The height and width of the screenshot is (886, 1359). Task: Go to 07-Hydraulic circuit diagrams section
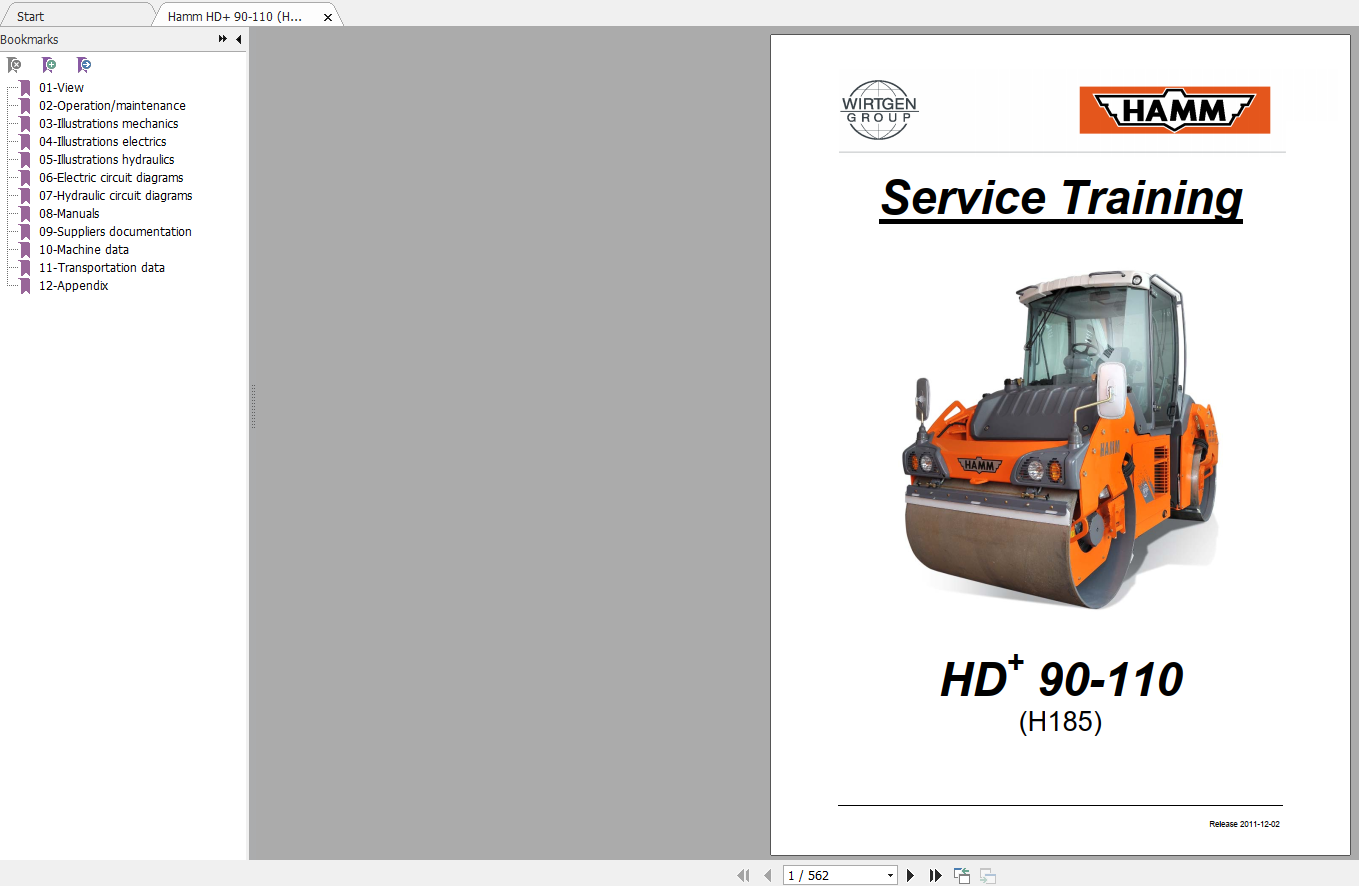coord(115,195)
